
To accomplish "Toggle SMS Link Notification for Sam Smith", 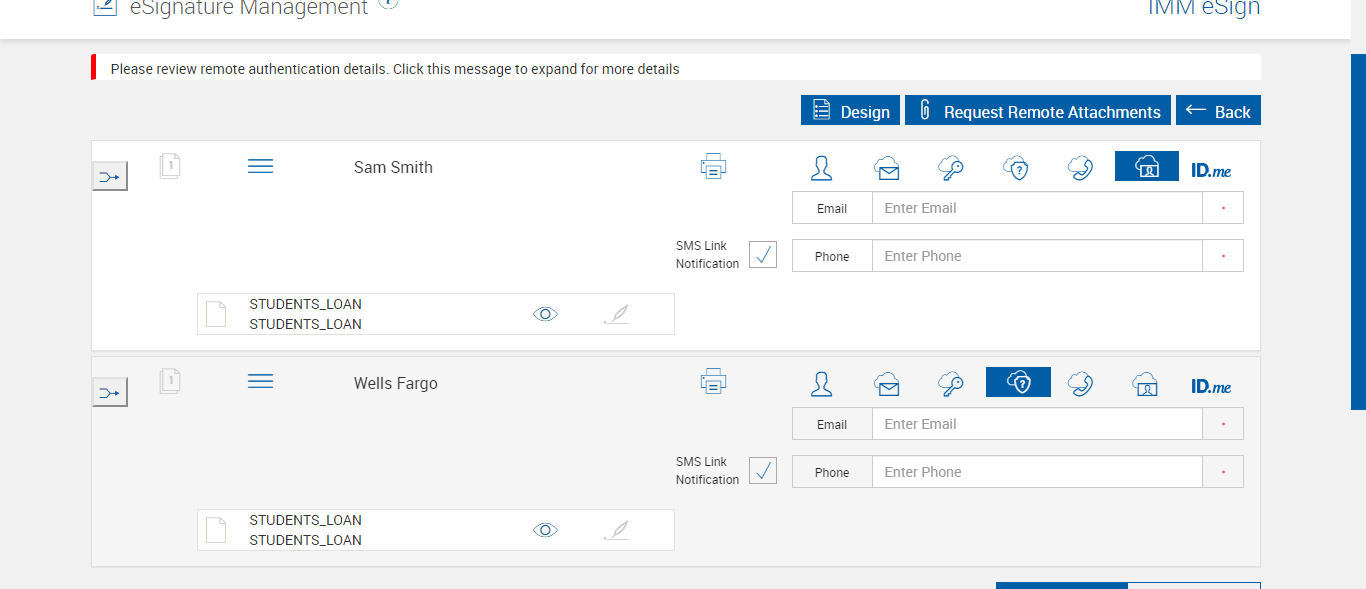I will pyautogui.click(x=763, y=255).
